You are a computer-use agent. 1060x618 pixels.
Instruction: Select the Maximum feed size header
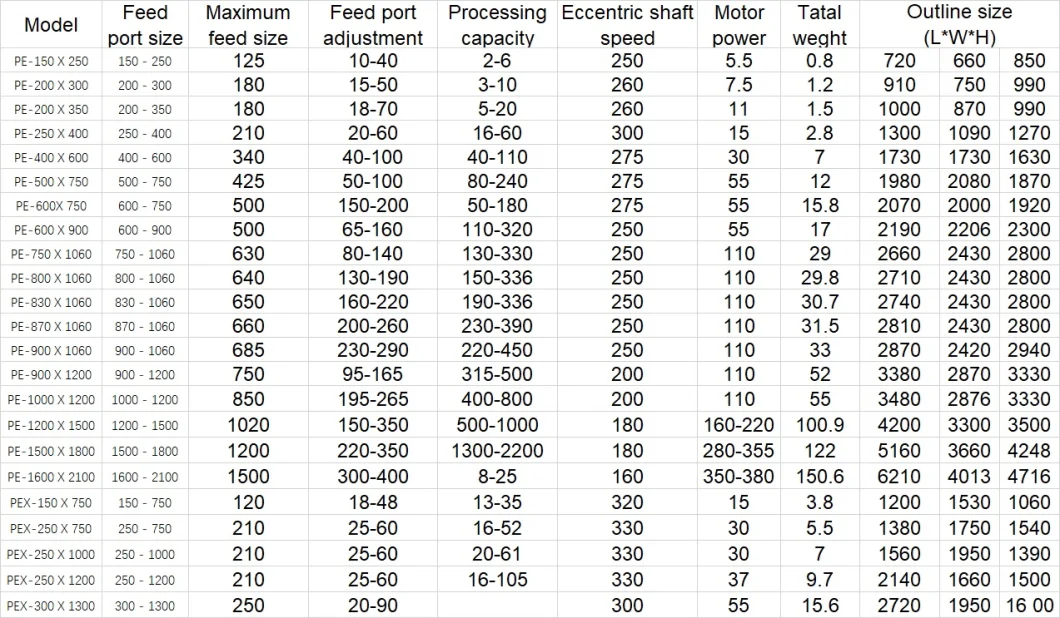click(x=248, y=24)
